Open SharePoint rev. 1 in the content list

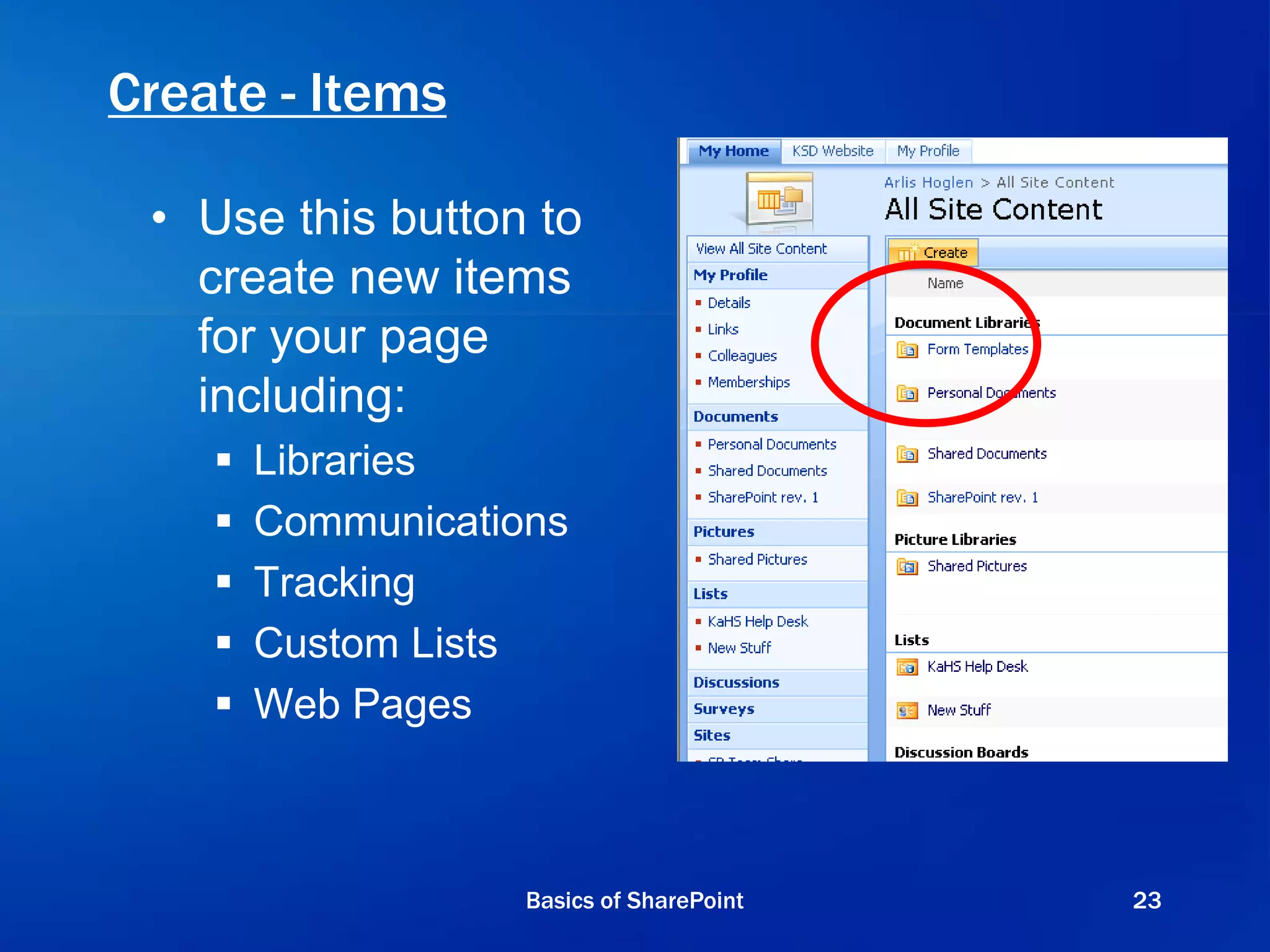(x=983, y=498)
